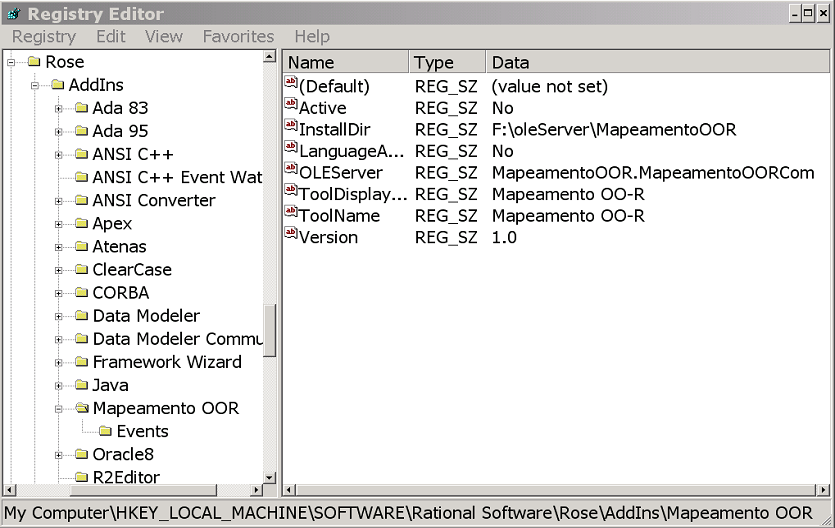Click the string icon beside Active
This screenshot has width=835, height=528.
pyautogui.click(x=291, y=104)
